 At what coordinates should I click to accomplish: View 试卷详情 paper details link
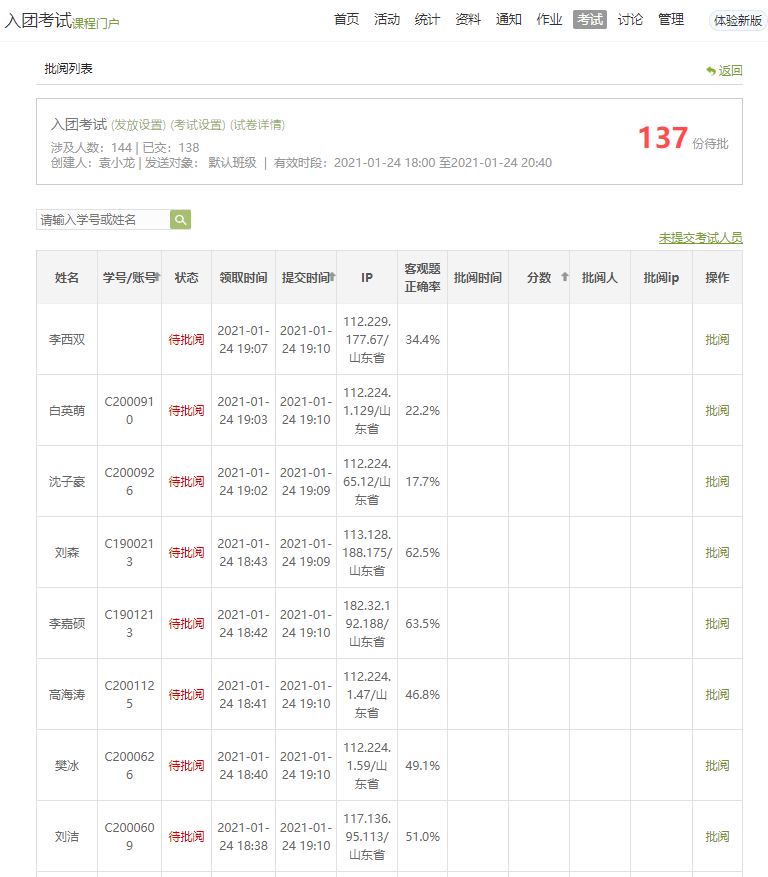257,125
